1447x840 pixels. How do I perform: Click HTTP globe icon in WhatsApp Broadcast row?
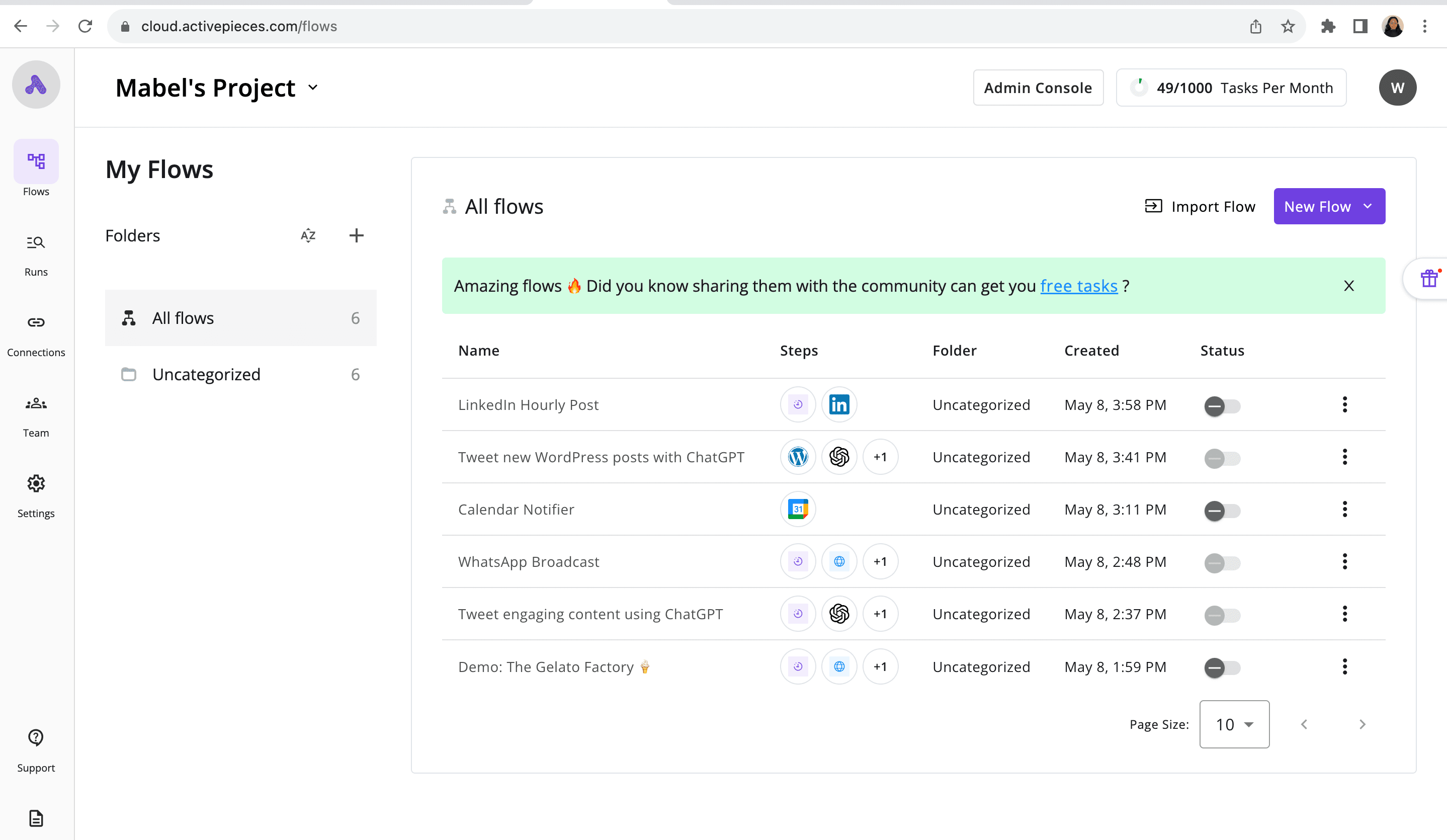[839, 561]
